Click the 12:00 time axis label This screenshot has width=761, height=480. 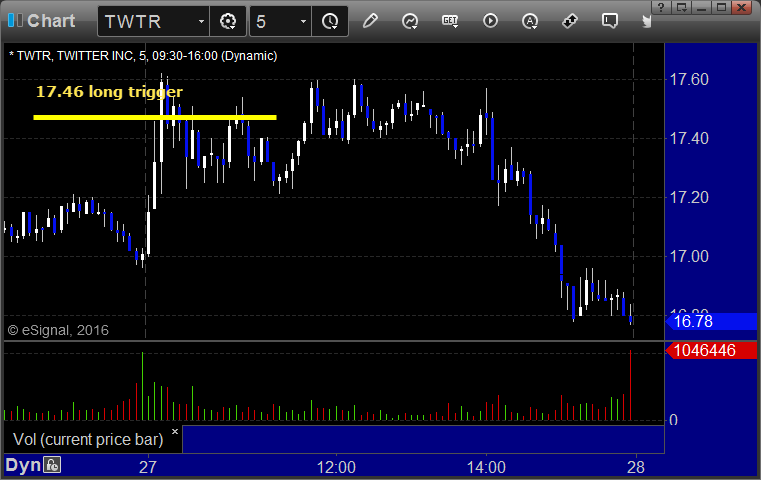(x=336, y=467)
